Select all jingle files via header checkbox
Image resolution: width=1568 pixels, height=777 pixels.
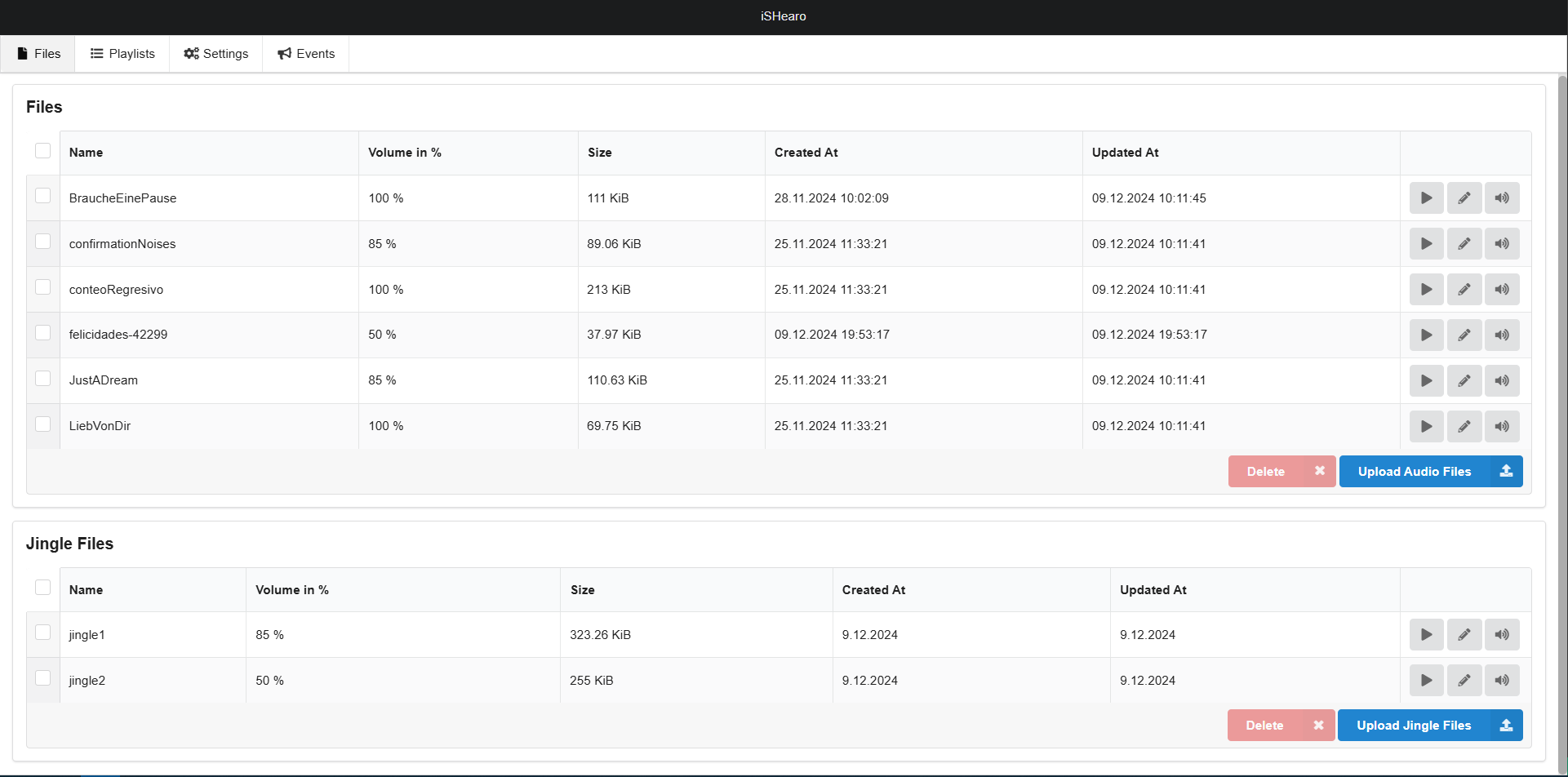click(x=43, y=588)
